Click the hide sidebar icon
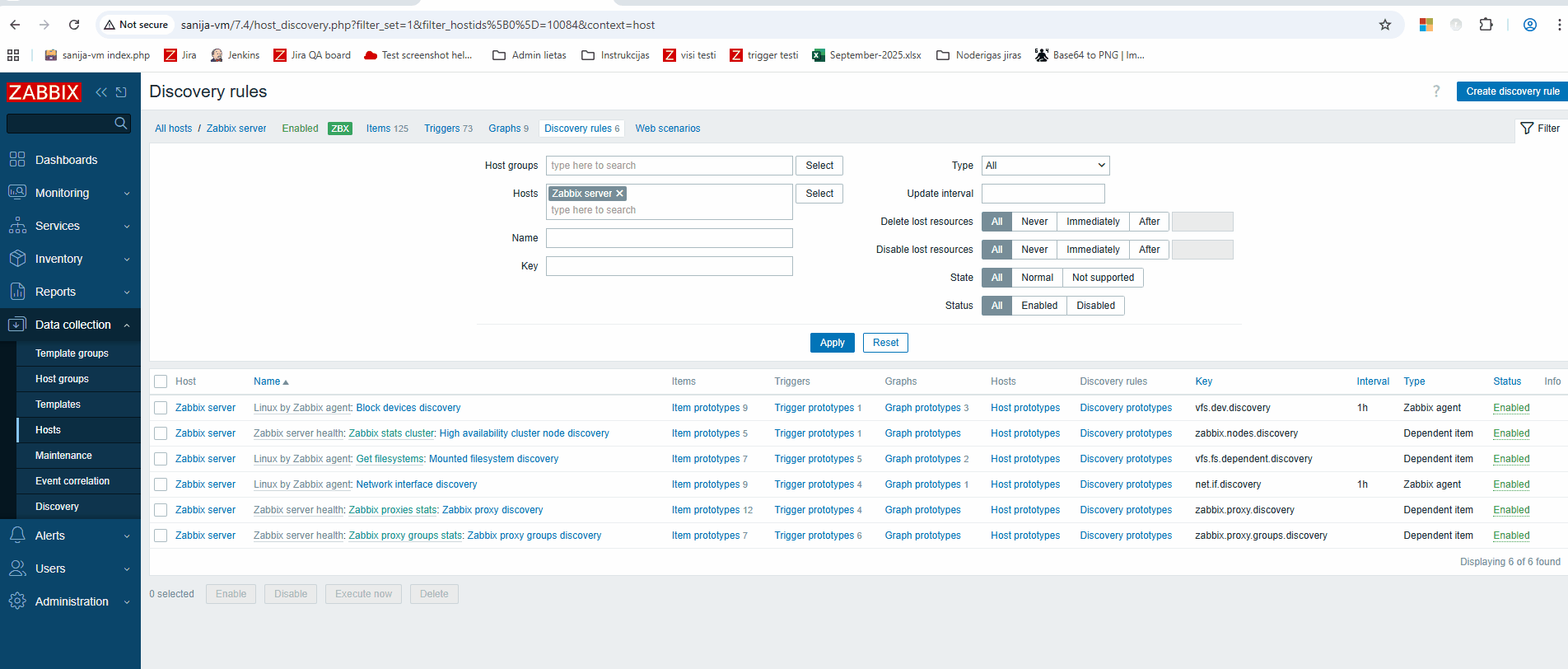 click(121, 92)
